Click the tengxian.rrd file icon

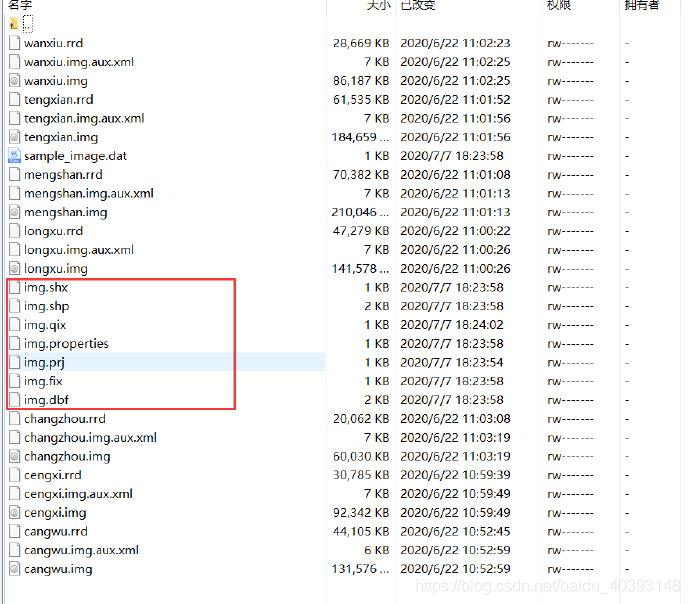[x=15, y=100]
